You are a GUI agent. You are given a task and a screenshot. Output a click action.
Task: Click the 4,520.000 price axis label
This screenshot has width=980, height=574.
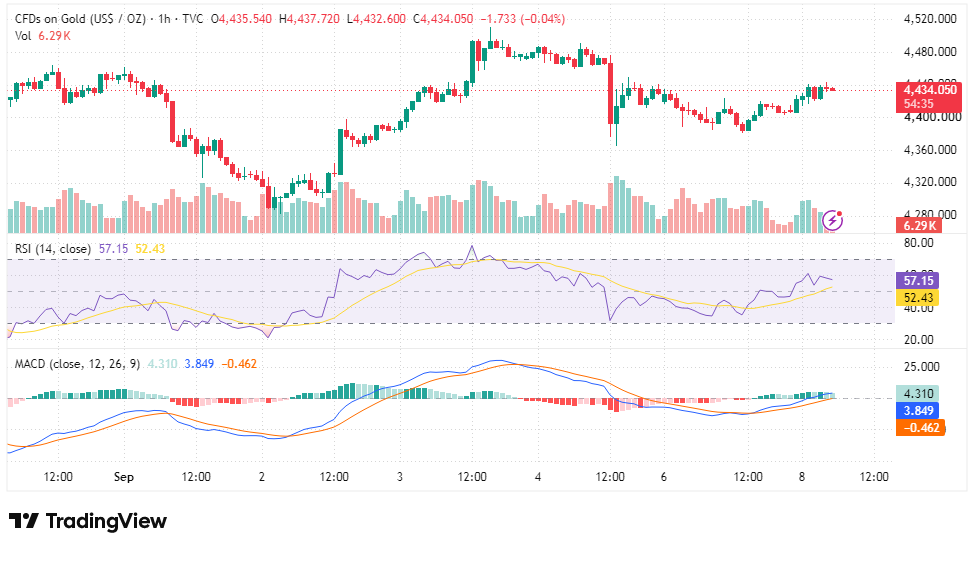[930, 19]
